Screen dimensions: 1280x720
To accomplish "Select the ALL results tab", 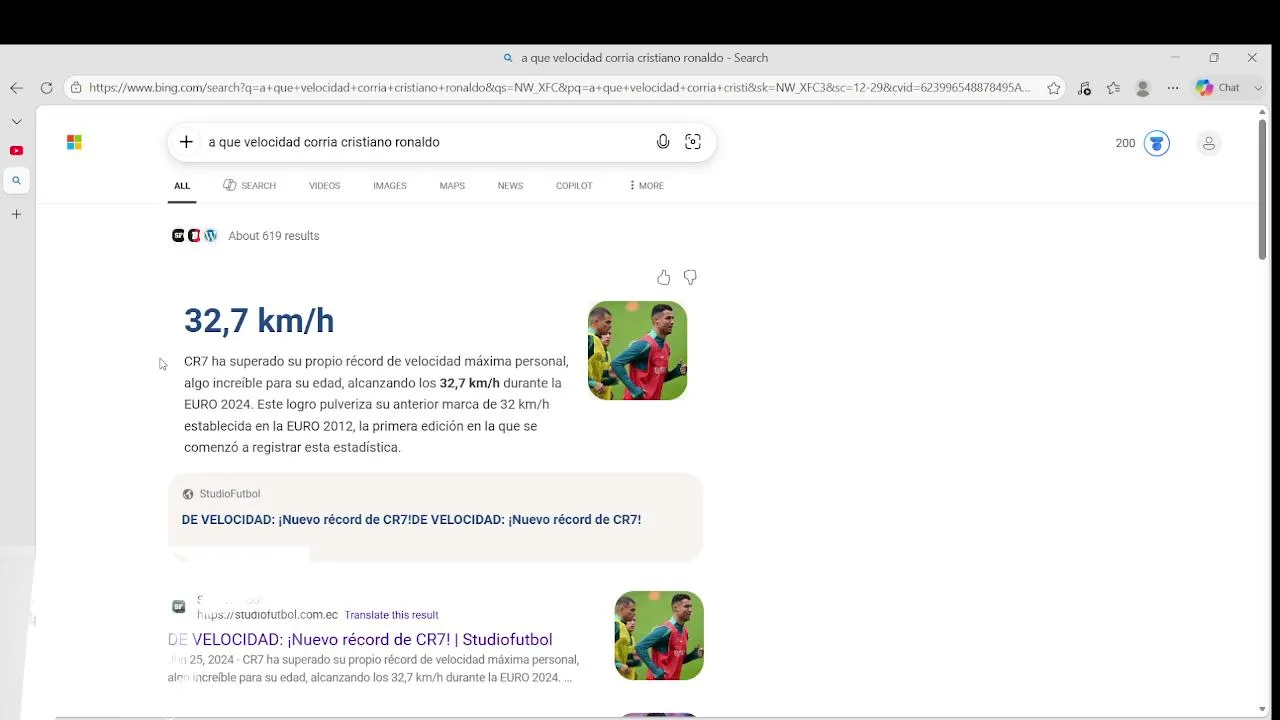I will click(182, 186).
